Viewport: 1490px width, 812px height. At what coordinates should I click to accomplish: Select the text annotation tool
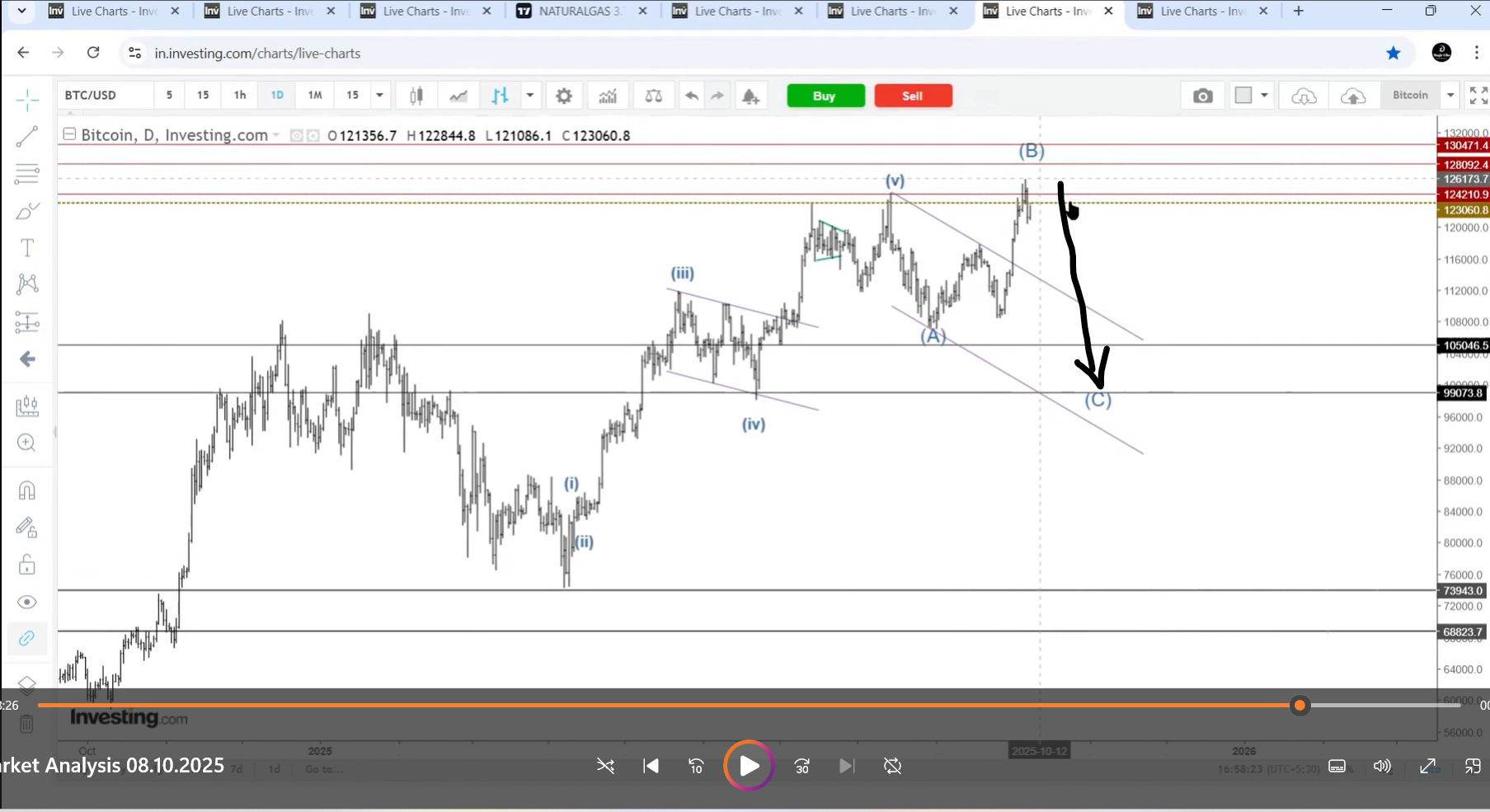coord(27,247)
